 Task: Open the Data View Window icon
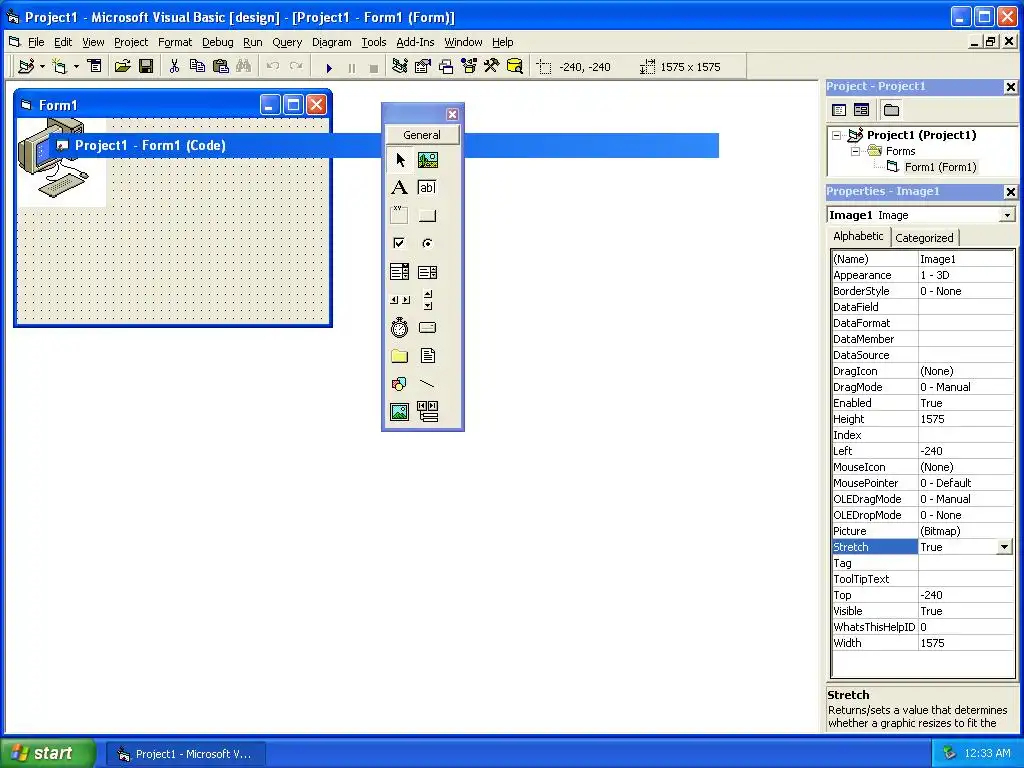pyautogui.click(x=515, y=67)
